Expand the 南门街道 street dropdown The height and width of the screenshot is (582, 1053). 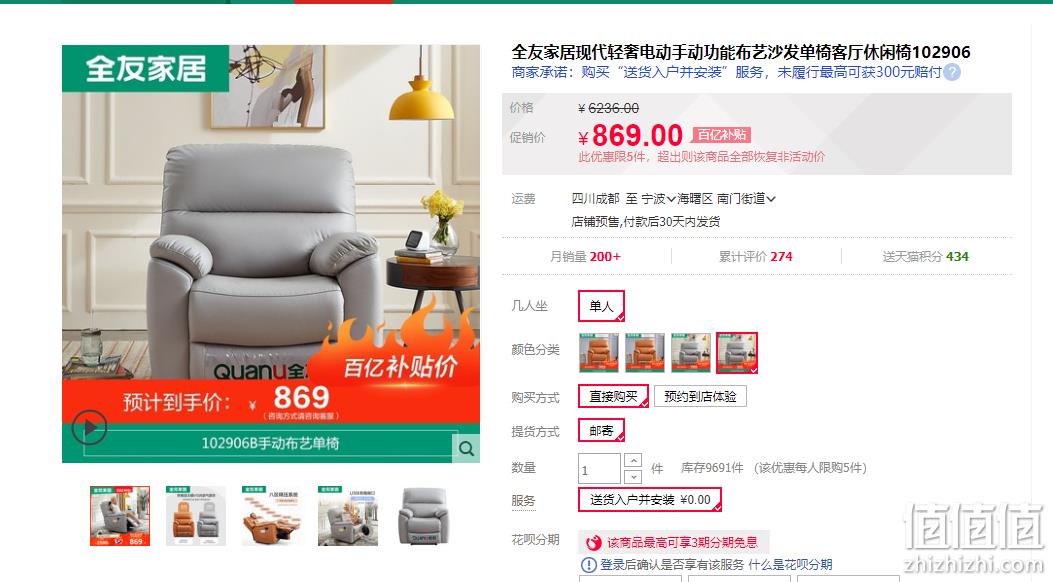click(745, 199)
